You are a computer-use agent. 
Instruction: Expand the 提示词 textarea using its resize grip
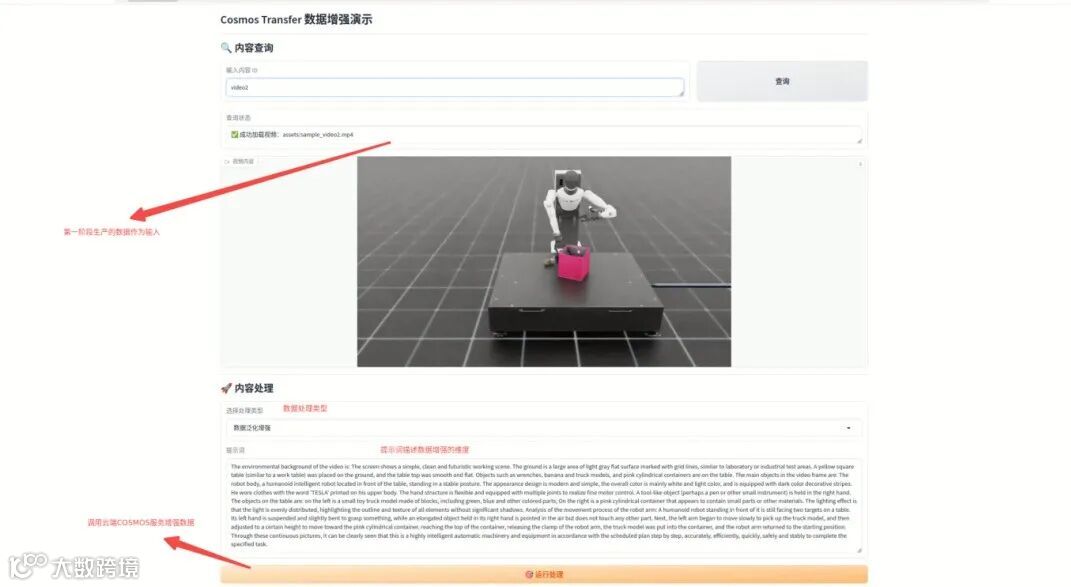point(858,551)
